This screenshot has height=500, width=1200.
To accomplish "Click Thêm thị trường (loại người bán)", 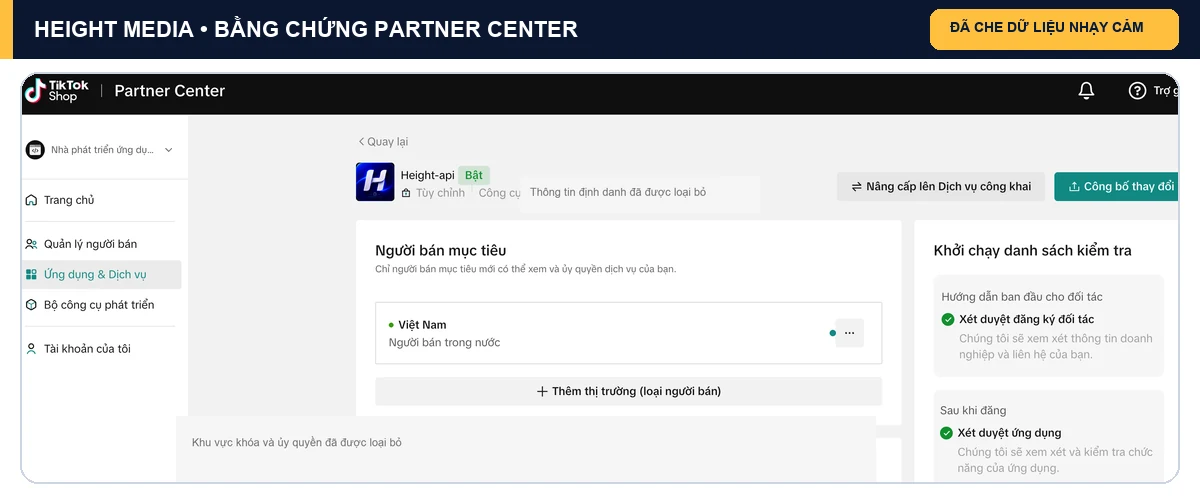I will point(629,391).
